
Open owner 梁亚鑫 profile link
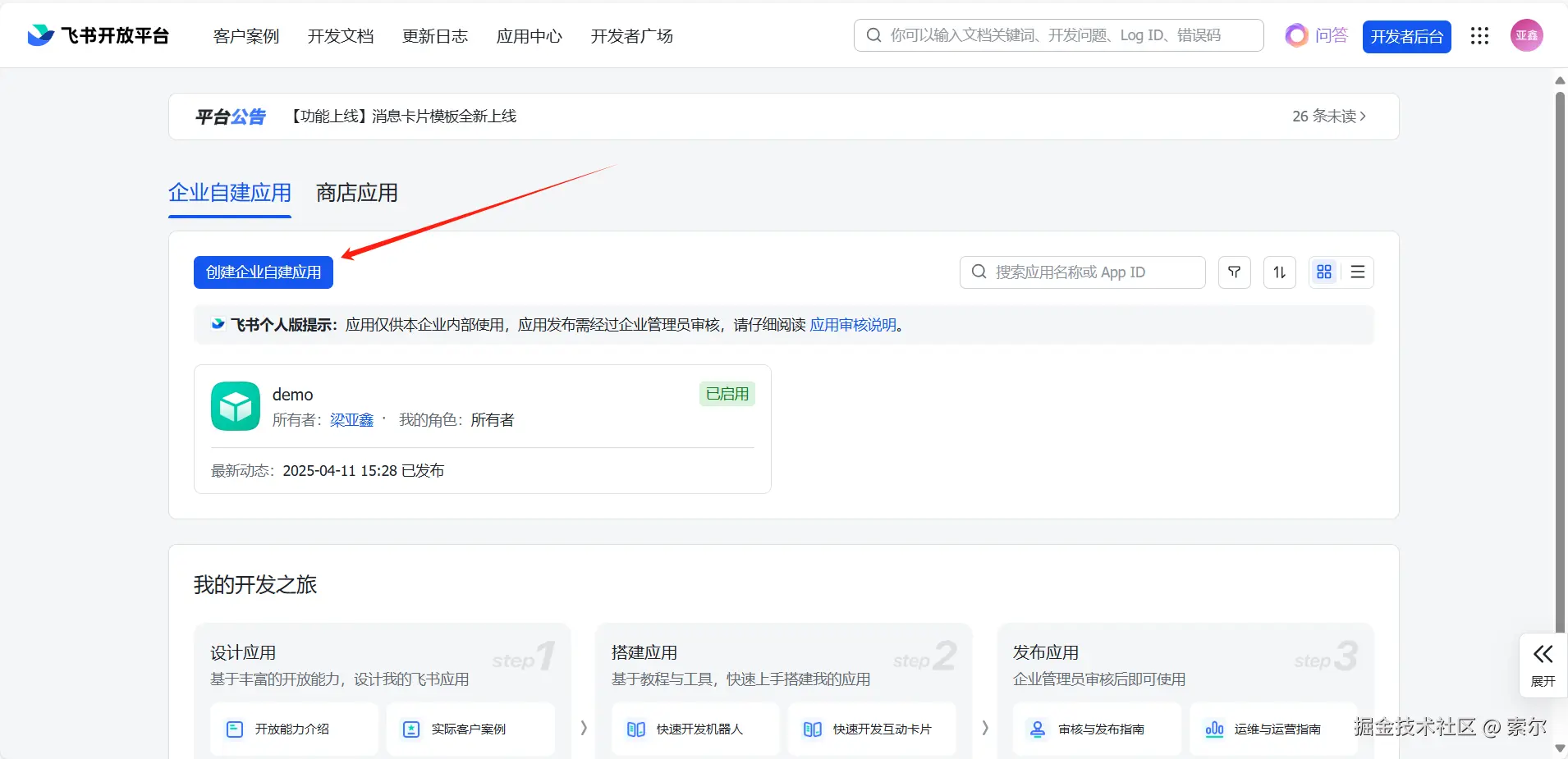click(x=351, y=420)
